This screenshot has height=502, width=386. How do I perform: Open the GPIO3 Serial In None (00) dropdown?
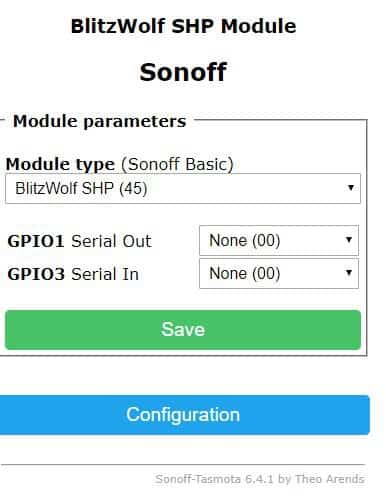(279, 273)
